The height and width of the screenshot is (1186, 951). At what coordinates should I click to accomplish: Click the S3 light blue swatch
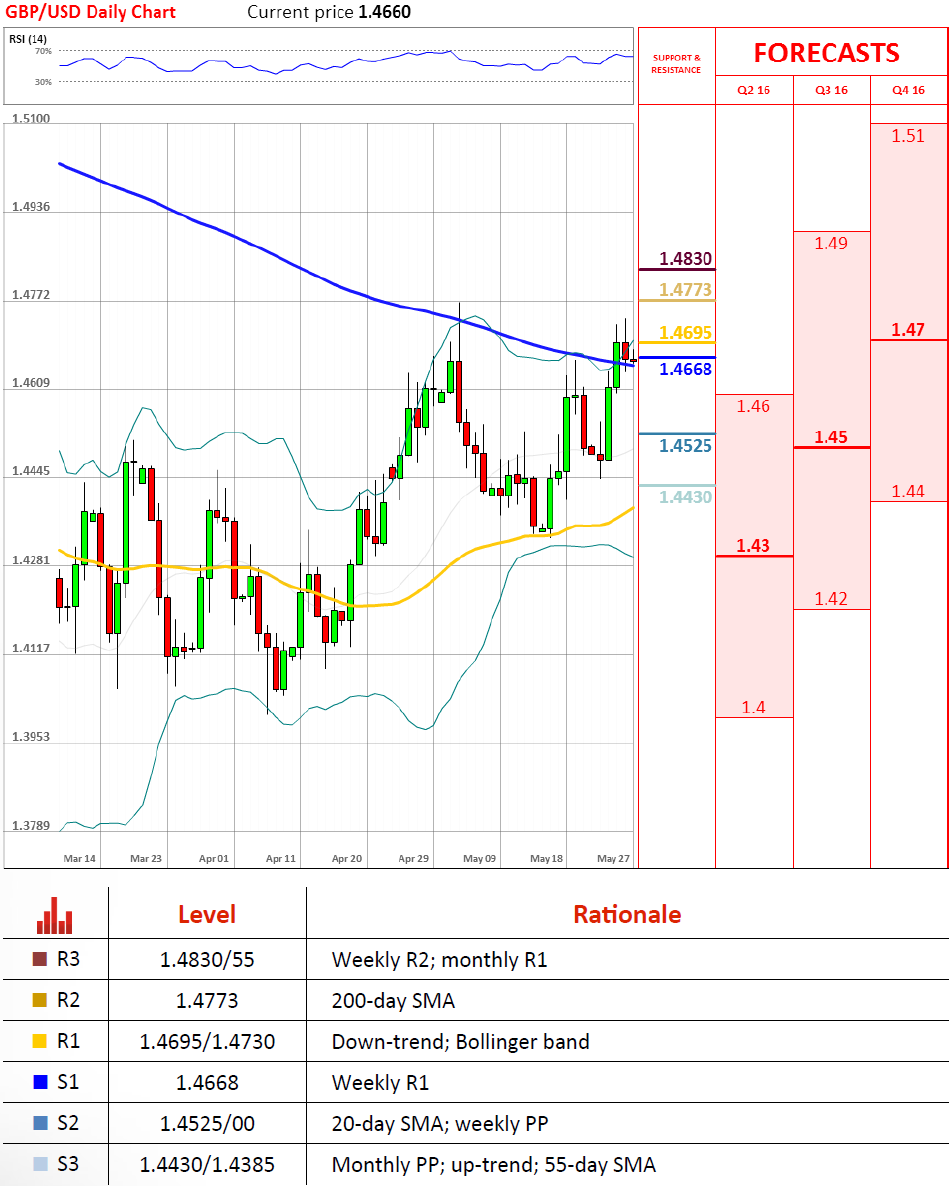40,1163
